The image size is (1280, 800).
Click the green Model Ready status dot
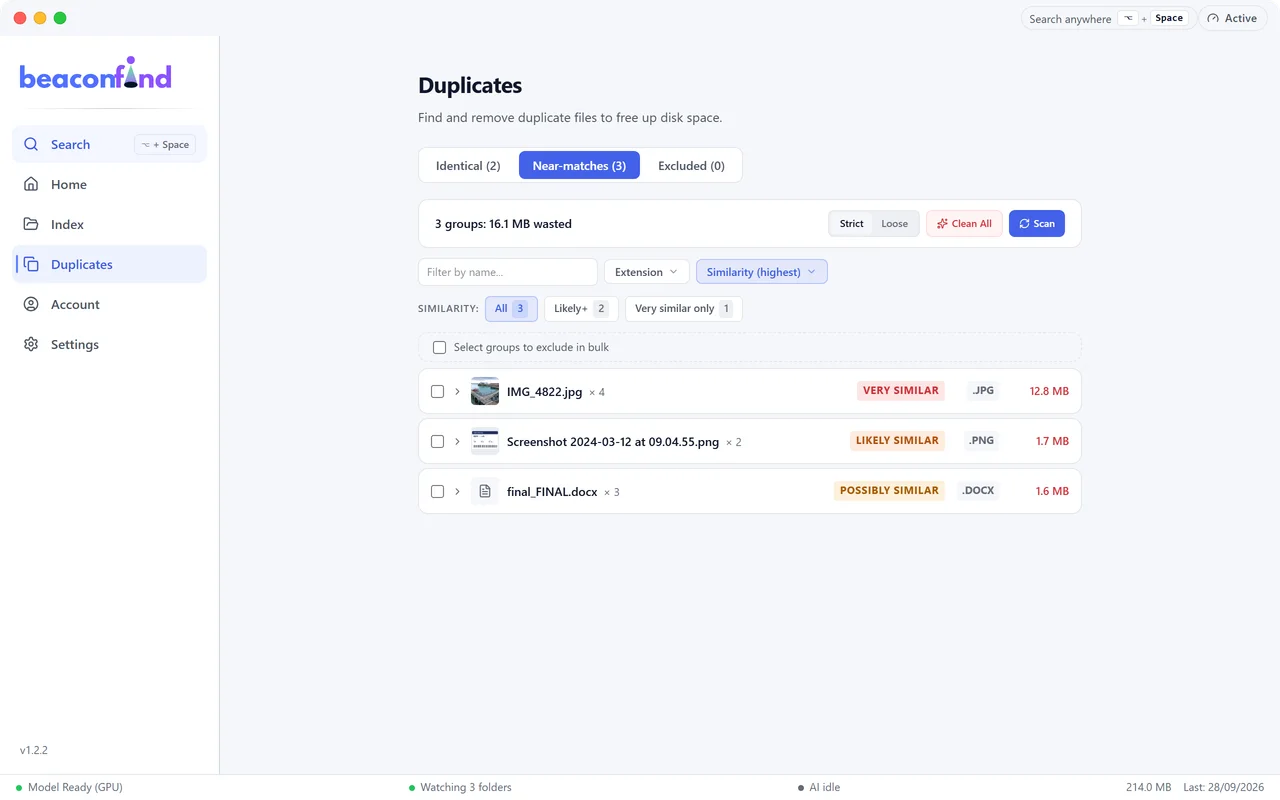[x=19, y=788]
